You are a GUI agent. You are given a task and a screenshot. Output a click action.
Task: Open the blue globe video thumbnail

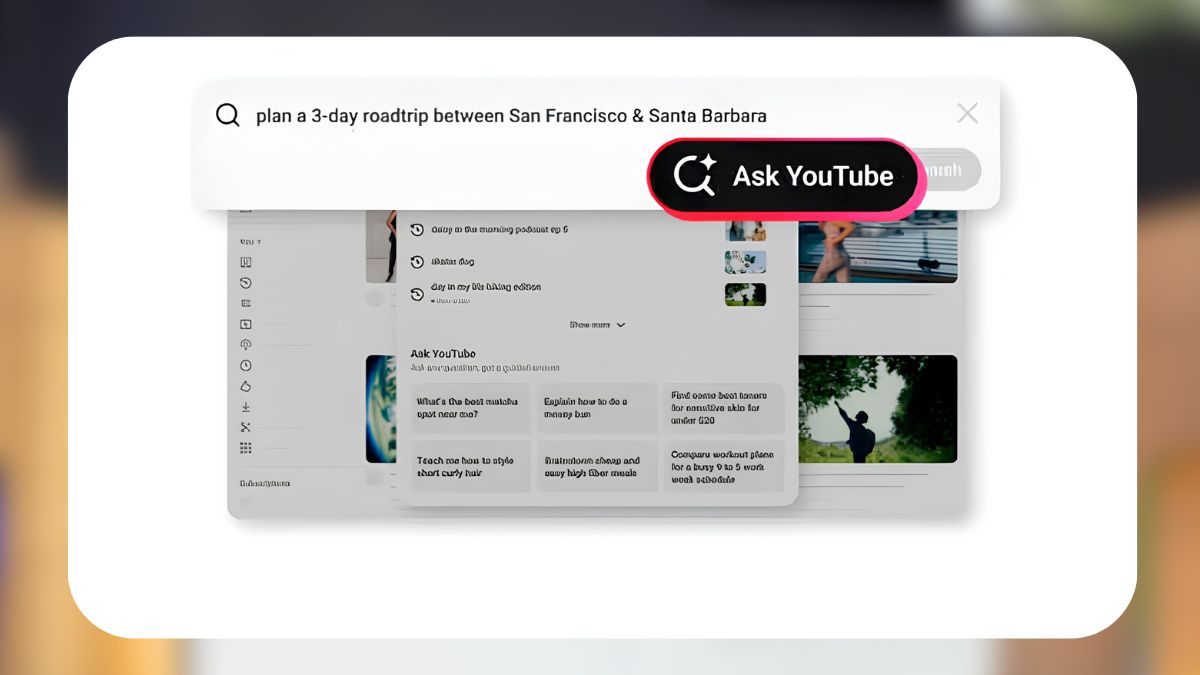point(381,408)
